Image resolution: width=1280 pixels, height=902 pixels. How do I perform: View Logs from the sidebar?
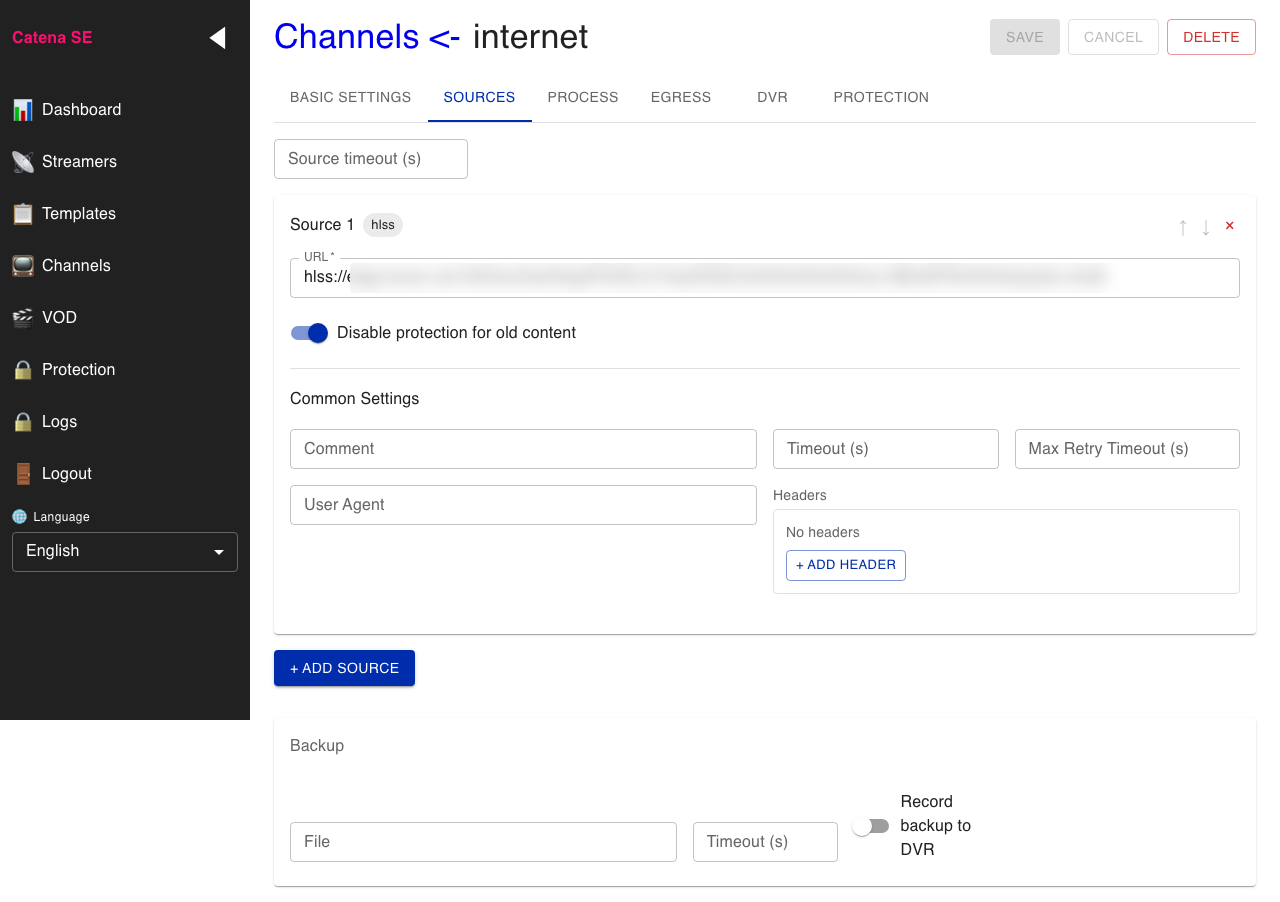59,421
